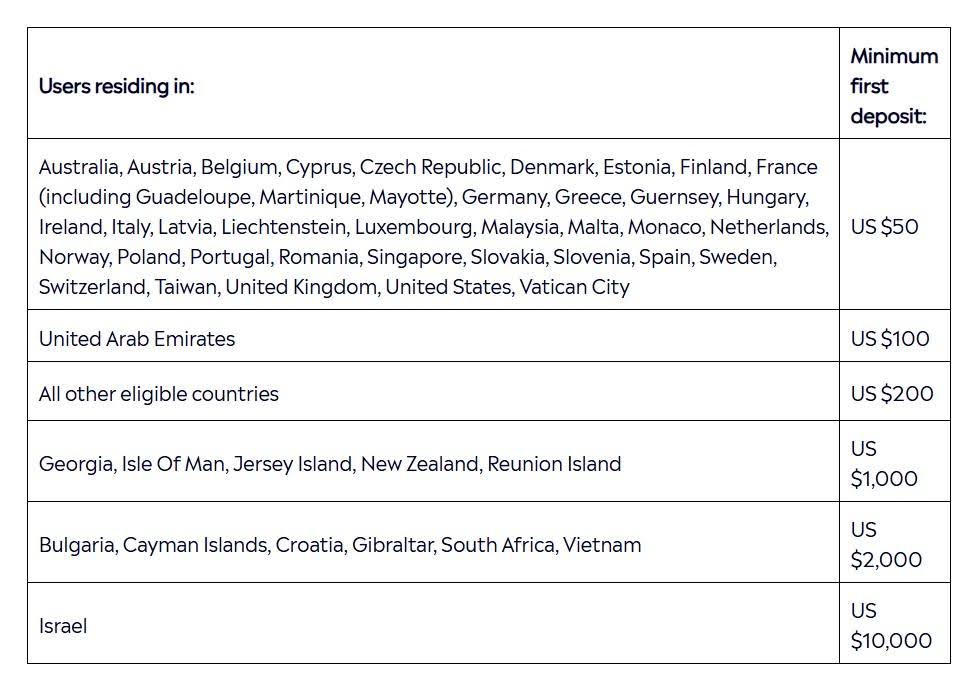The image size is (972, 687).
Task: Select the US $50 deposit cell
Action: [884, 227]
